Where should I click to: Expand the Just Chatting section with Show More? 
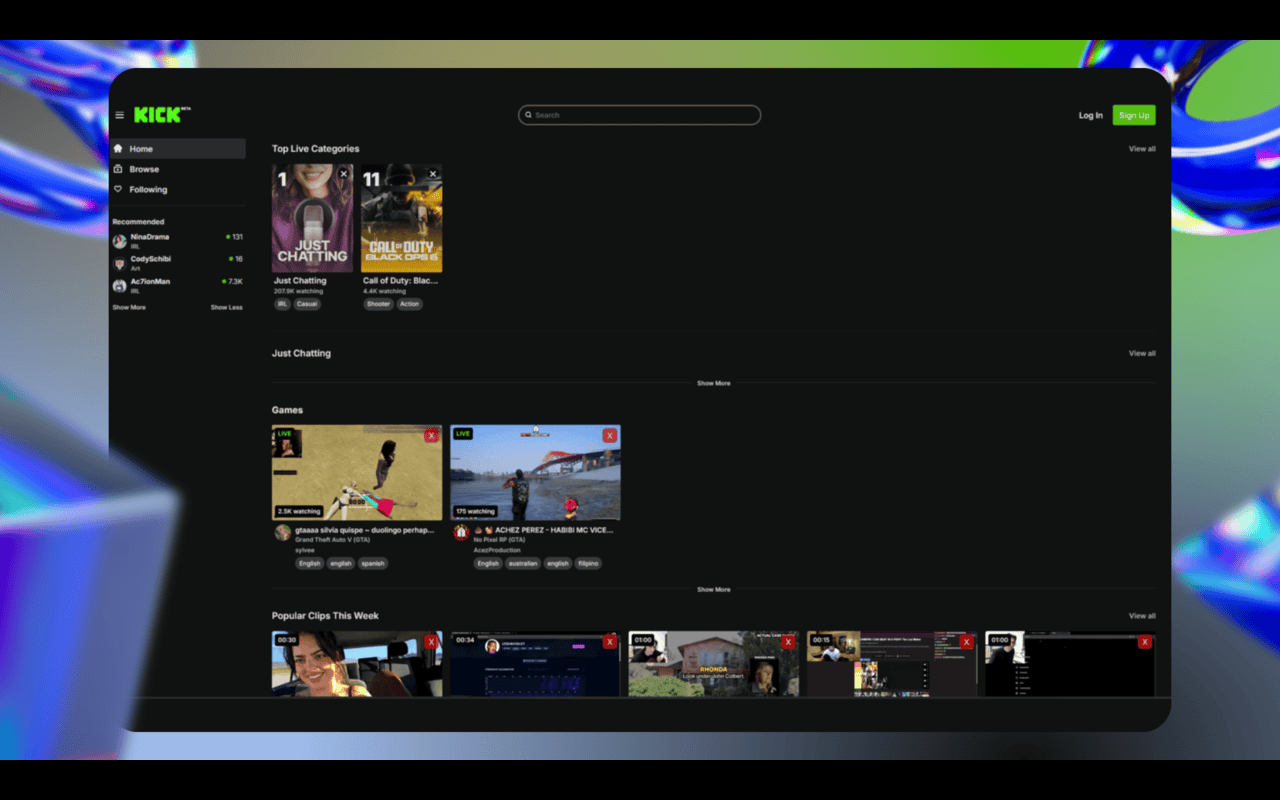pyautogui.click(x=713, y=383)
